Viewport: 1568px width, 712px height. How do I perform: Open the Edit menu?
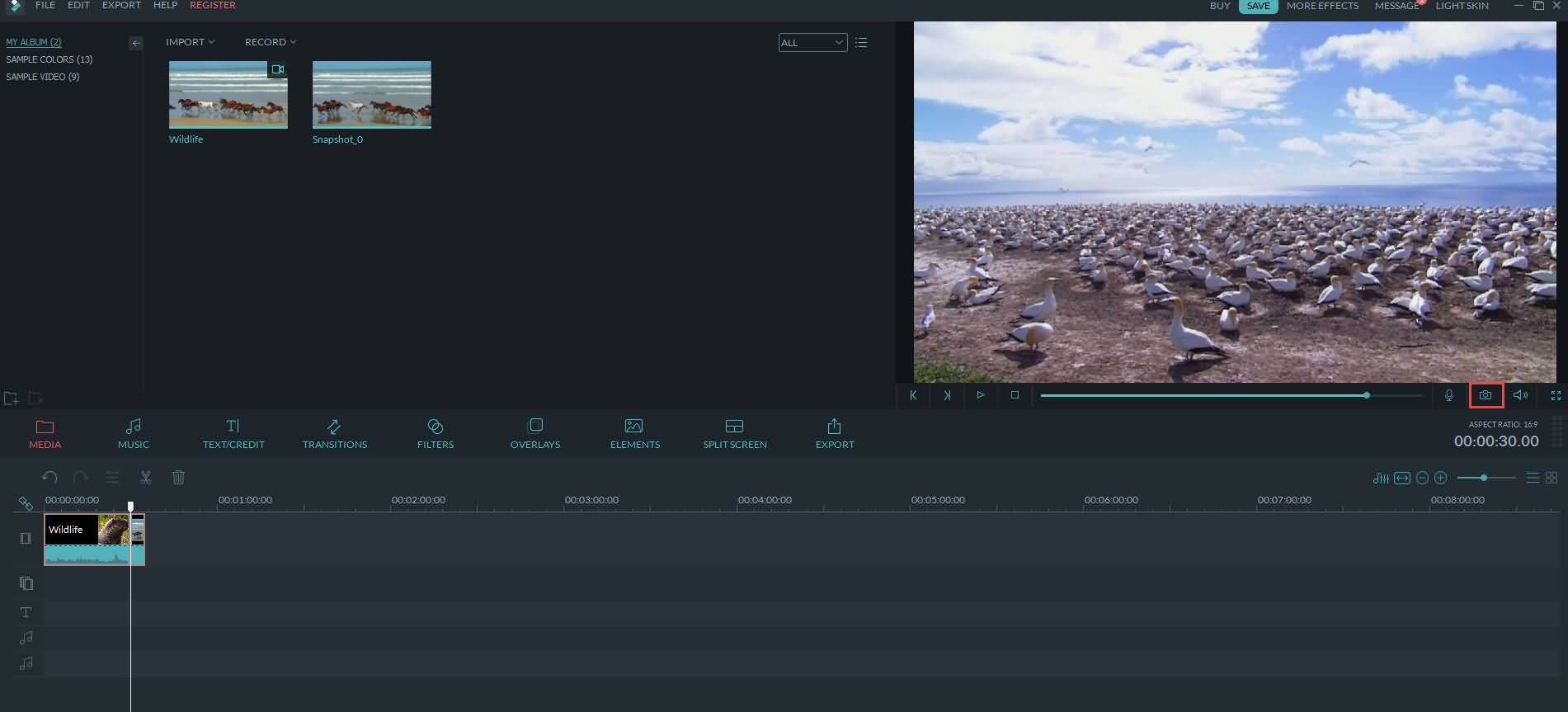pyautogui.click(x=78, y=6)
